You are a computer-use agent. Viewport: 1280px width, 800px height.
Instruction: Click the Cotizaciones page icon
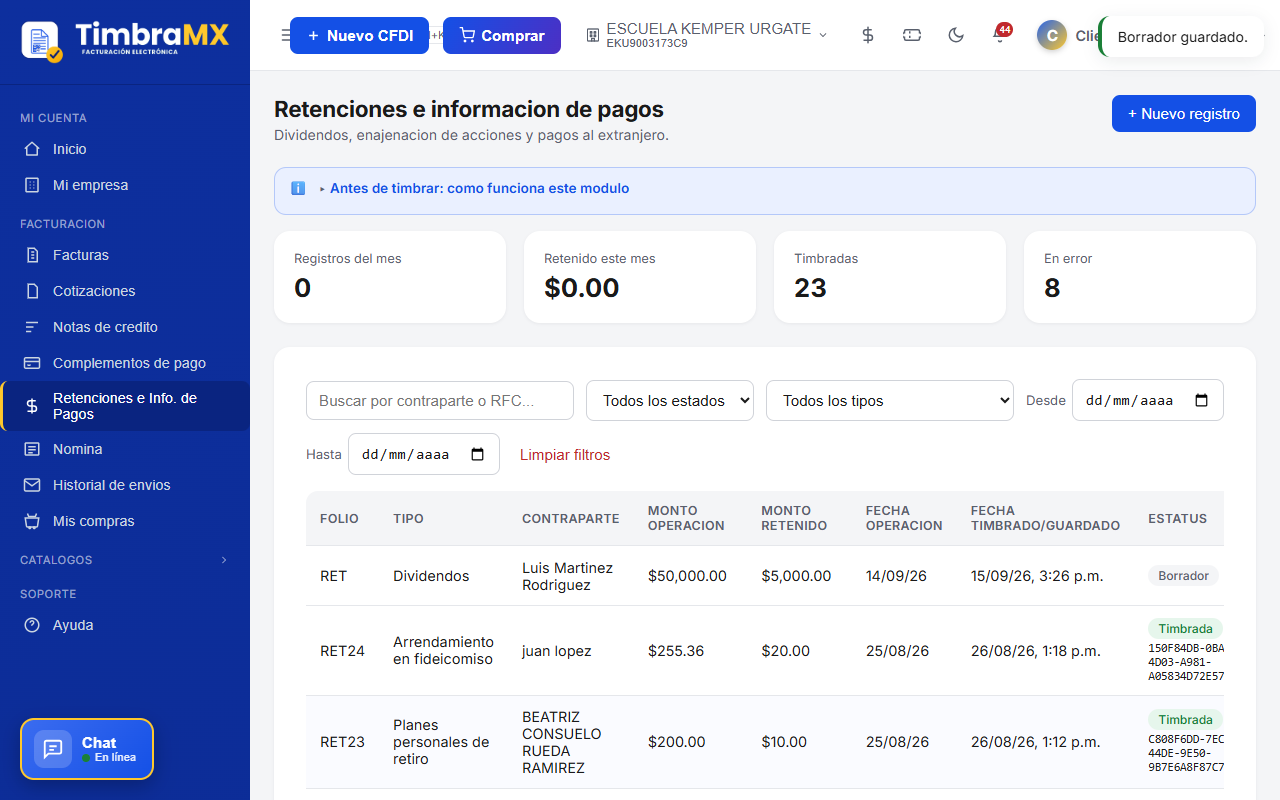pyautogui.click(x=32, y=291)
